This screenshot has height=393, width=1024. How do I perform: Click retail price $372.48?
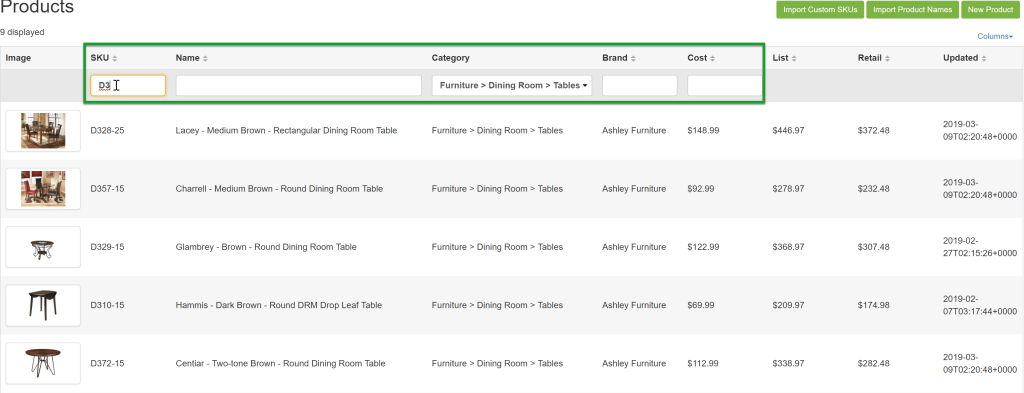coord(874,131)
